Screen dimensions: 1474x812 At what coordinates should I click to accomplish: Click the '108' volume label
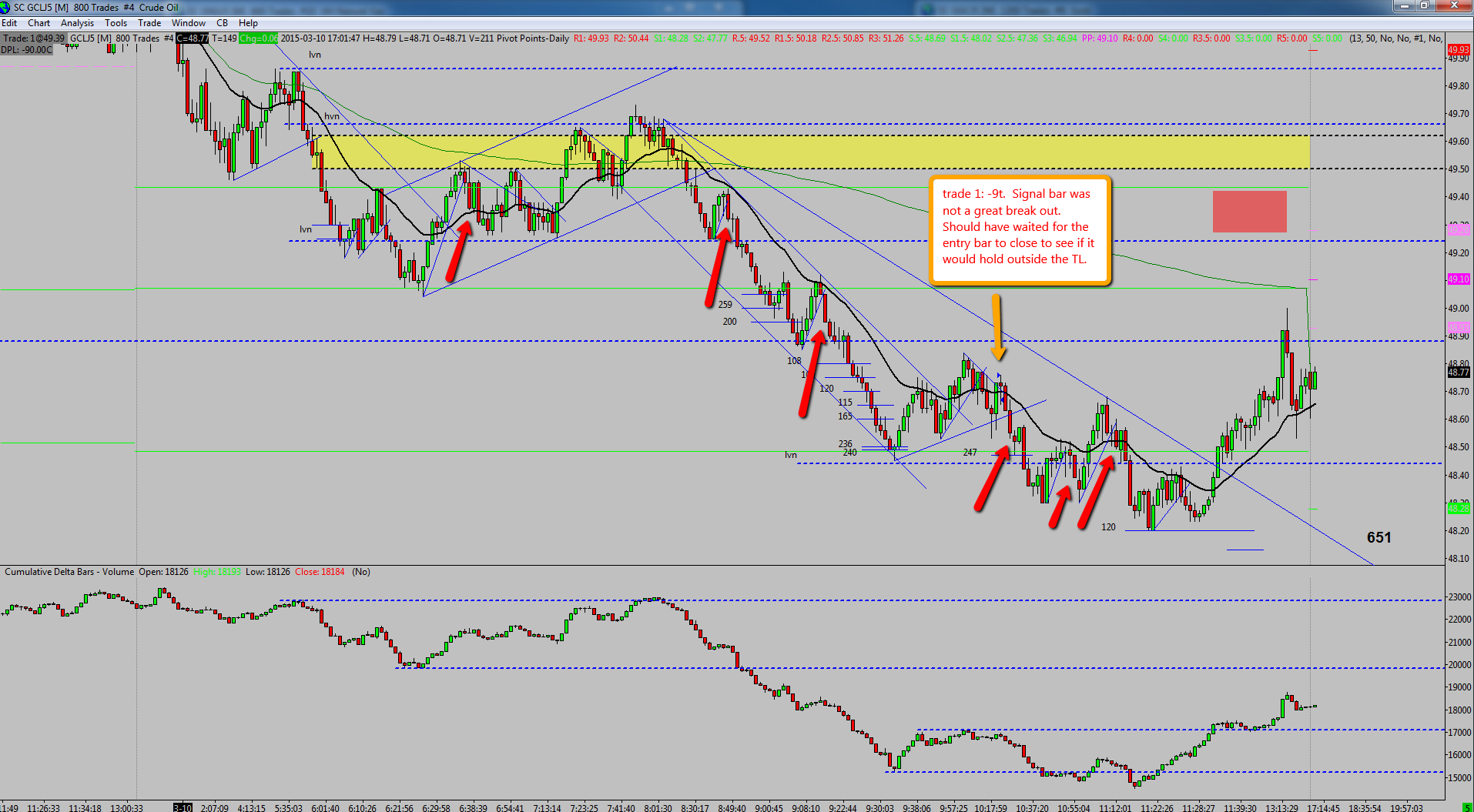pos(794,361)
